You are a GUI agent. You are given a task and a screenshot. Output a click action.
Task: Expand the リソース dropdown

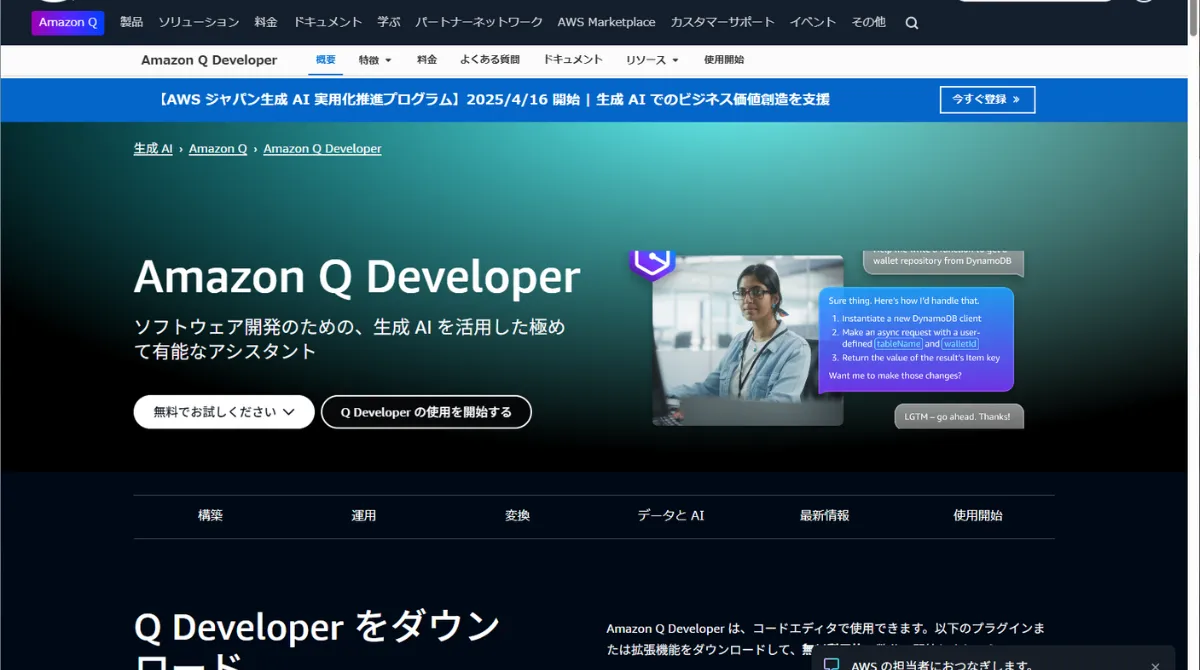(652, 60)
